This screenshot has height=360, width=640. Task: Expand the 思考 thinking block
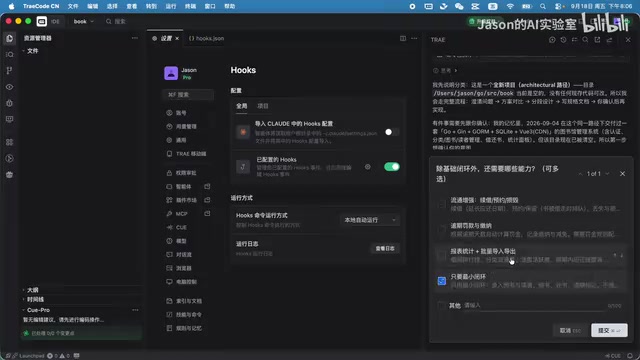pos(445,71)
